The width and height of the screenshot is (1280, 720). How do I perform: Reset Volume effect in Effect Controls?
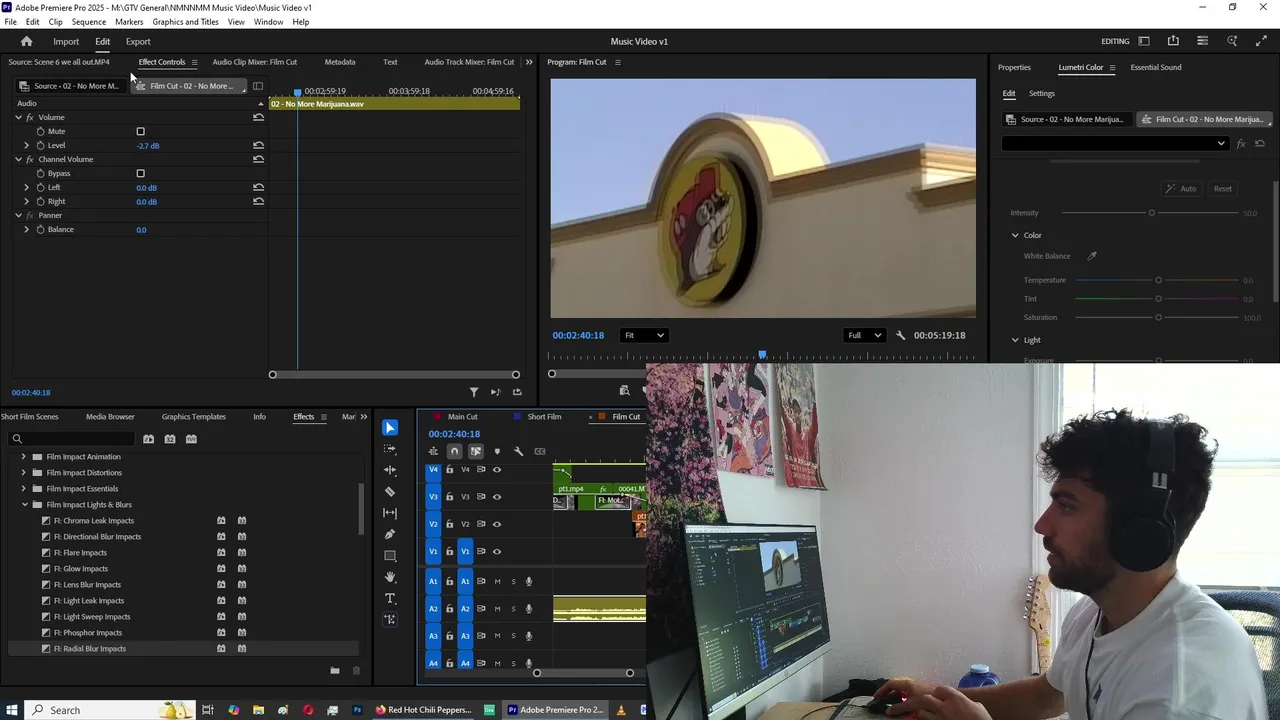point(258,117)
